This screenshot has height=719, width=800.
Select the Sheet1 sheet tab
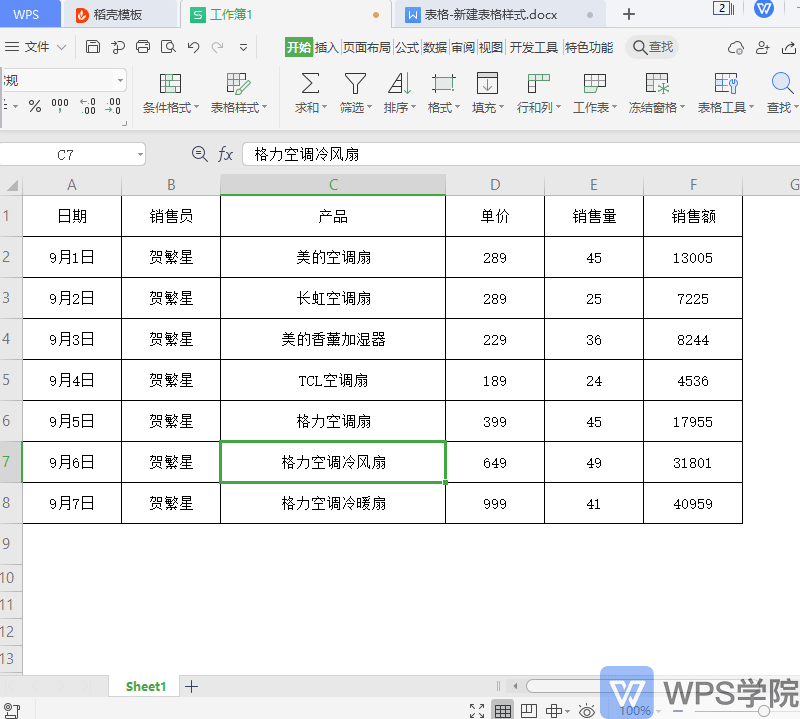click(146, 686)
